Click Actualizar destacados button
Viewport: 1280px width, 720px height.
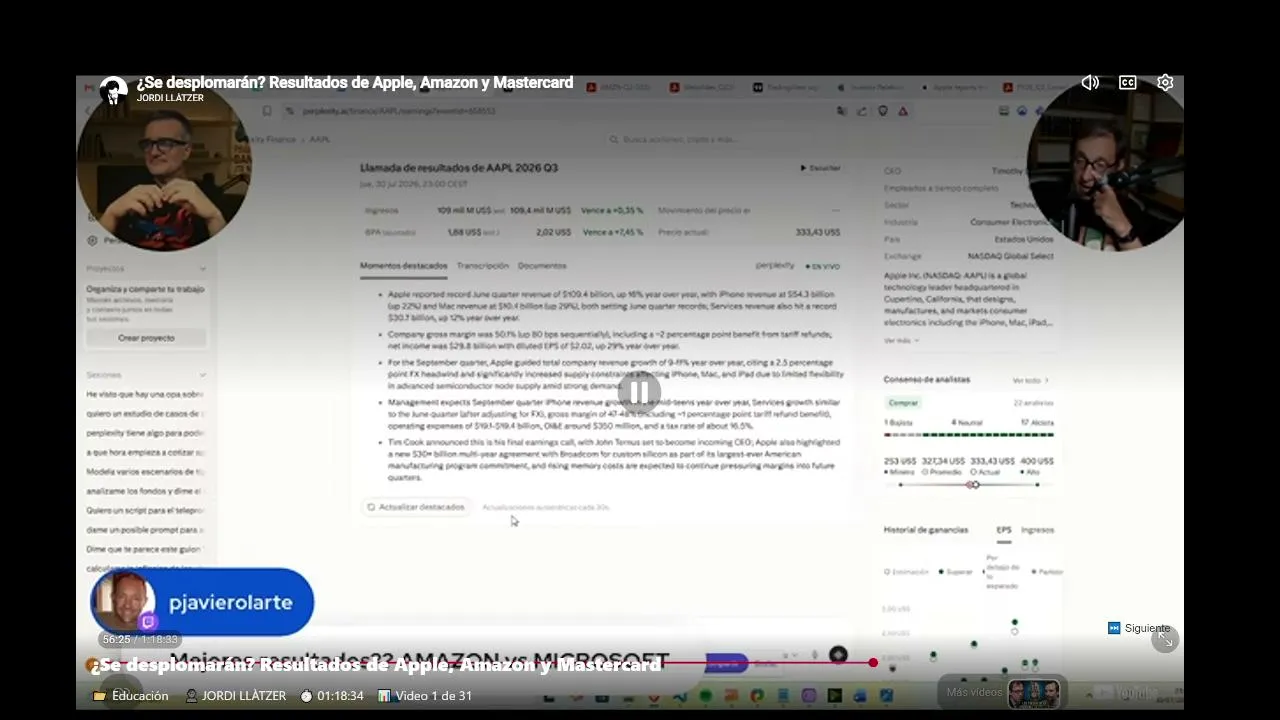[x=415, y=507]
